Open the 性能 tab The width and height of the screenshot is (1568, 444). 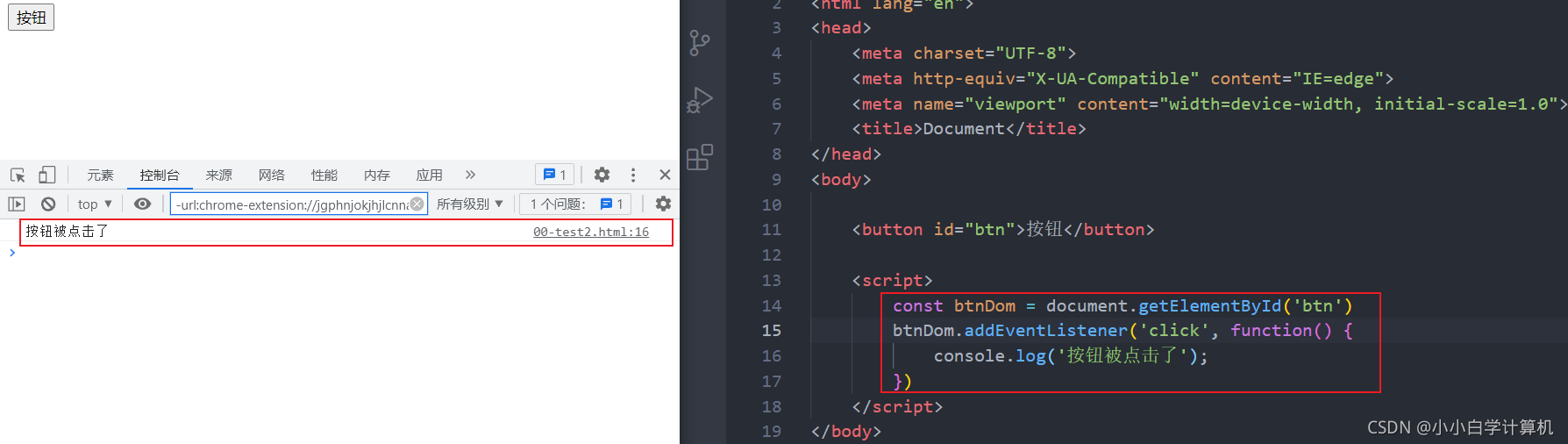(324, 175)
